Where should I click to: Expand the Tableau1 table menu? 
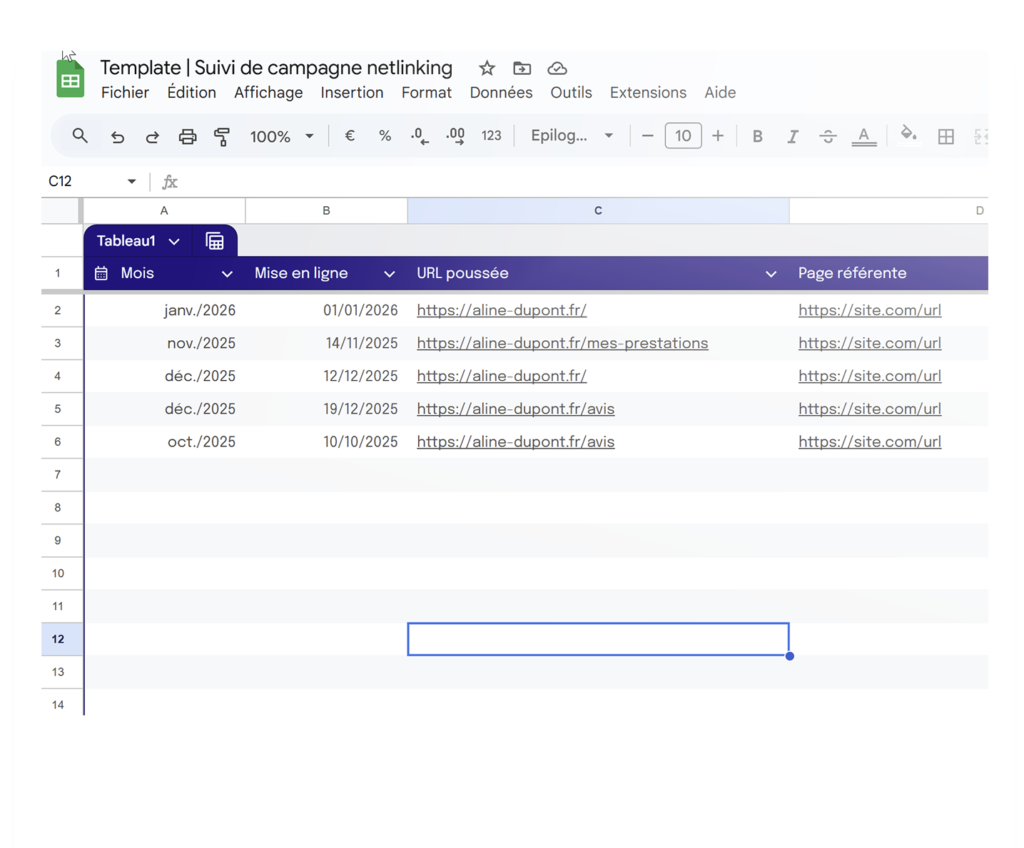pos(174,241)
